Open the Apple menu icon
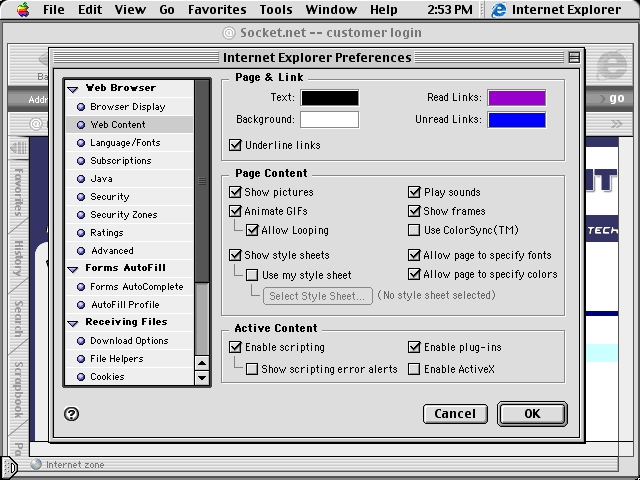The width and height of the screenshot is (640, 480). [x=23, y=9]
